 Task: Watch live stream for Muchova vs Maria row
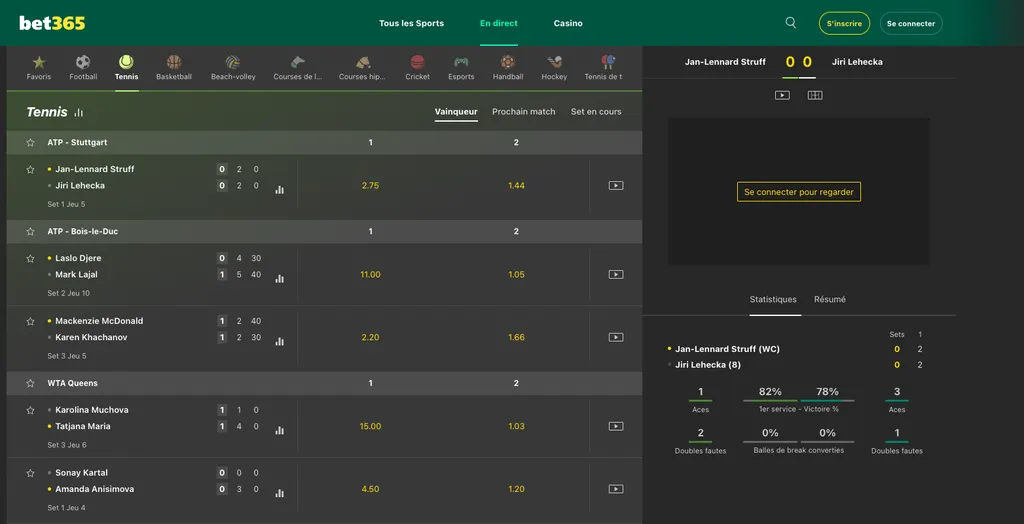pos(616,426)
